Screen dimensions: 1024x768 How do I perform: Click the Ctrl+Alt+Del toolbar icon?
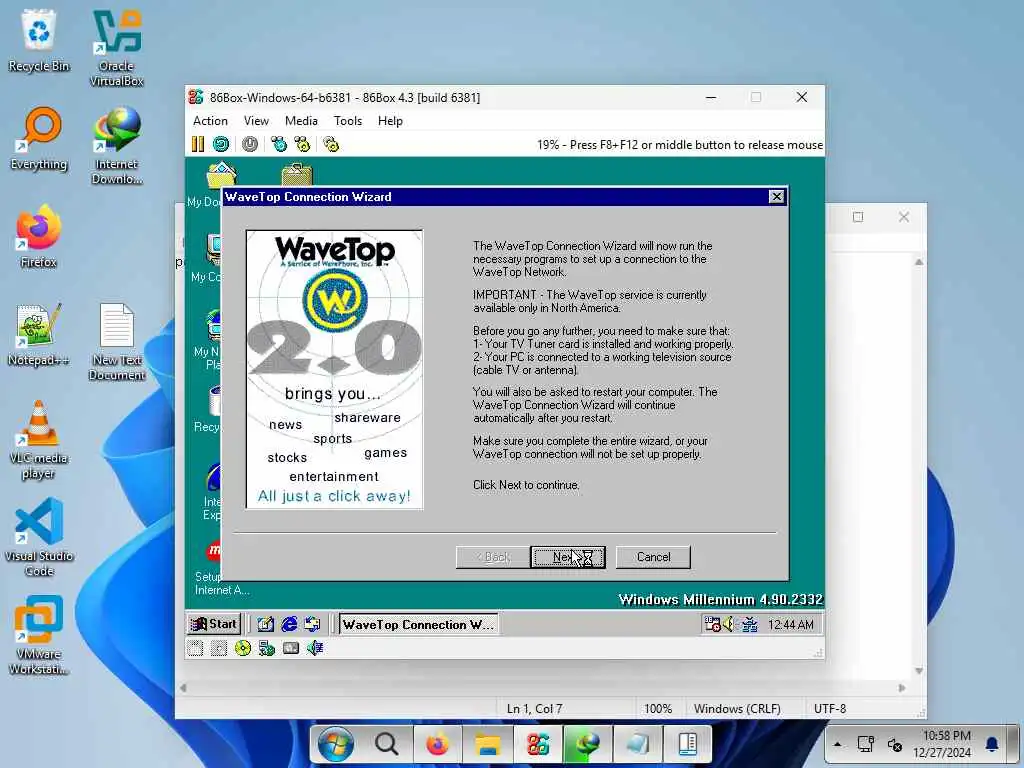point(279,144)
